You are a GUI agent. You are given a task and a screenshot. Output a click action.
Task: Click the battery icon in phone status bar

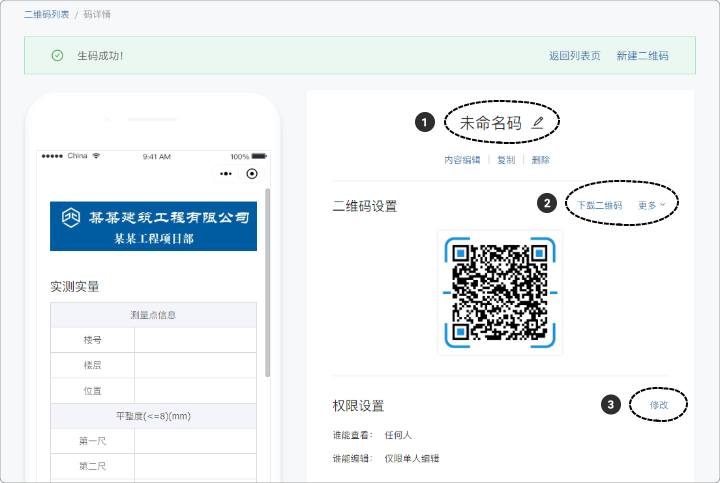pos(259,156)
